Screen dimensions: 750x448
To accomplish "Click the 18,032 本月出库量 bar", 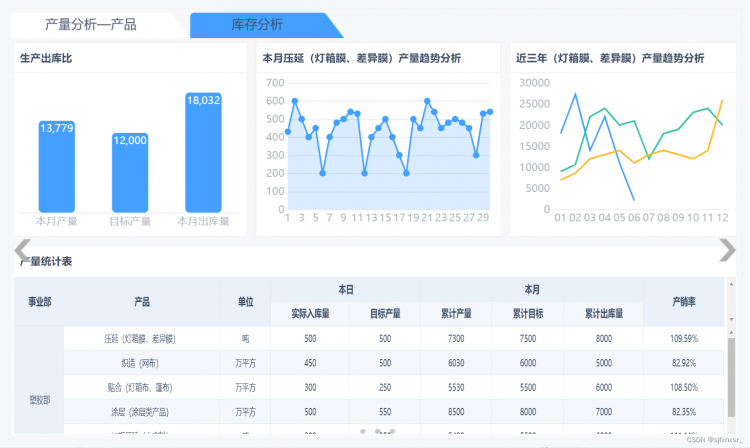I will [x=203, y=153].
